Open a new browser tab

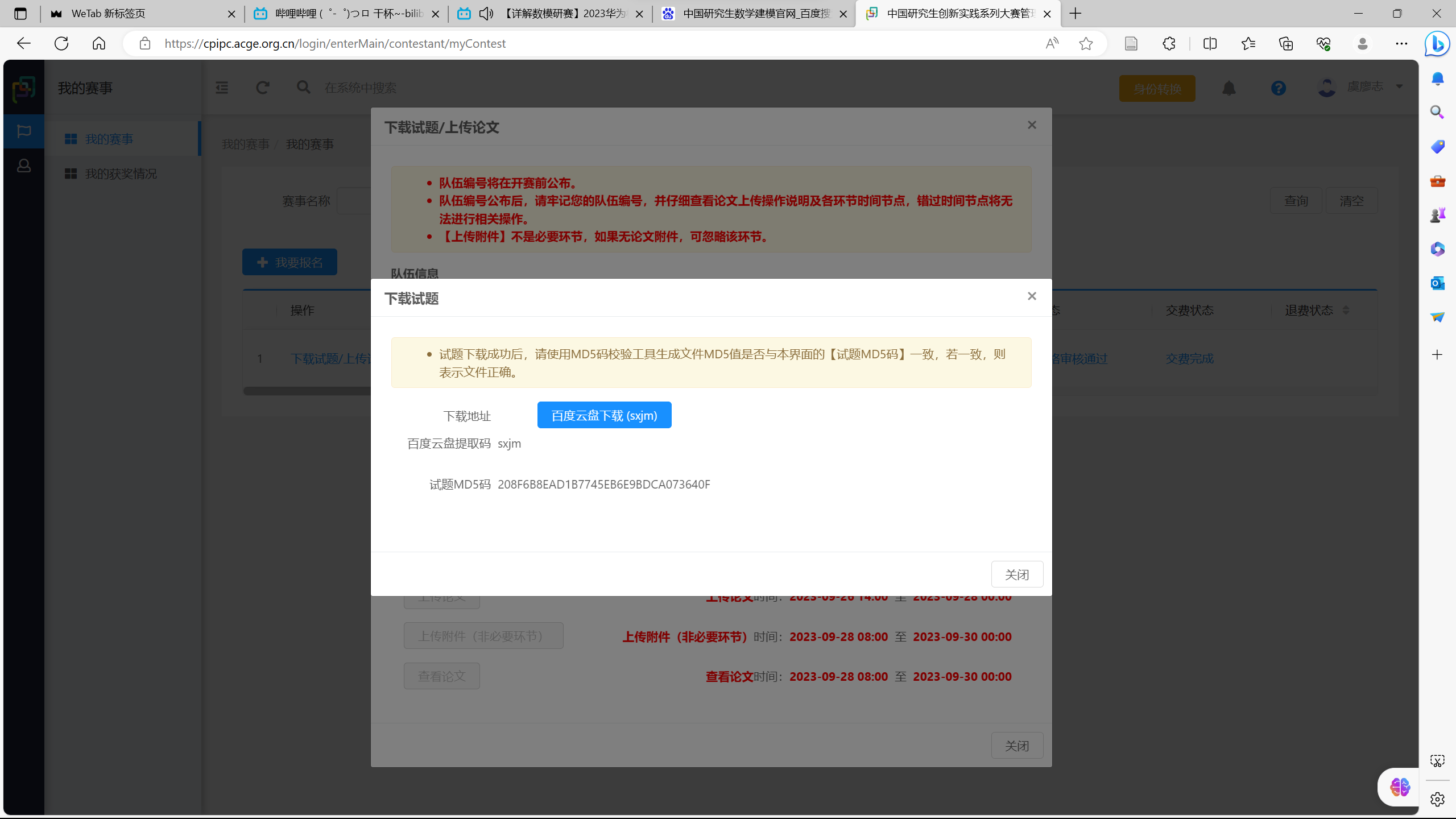pos(1075,14)
